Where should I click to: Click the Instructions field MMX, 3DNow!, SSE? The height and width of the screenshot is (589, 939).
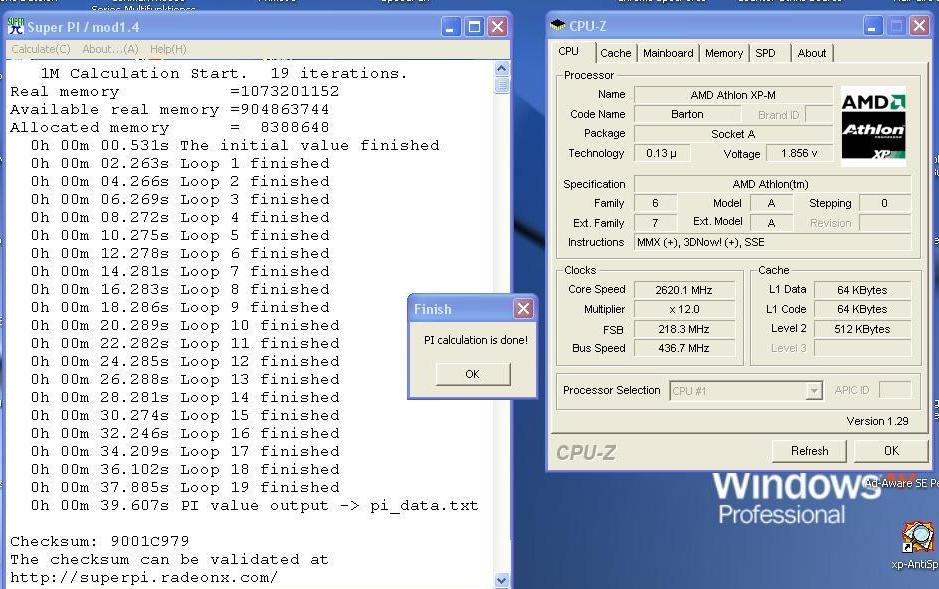(772, 242)
